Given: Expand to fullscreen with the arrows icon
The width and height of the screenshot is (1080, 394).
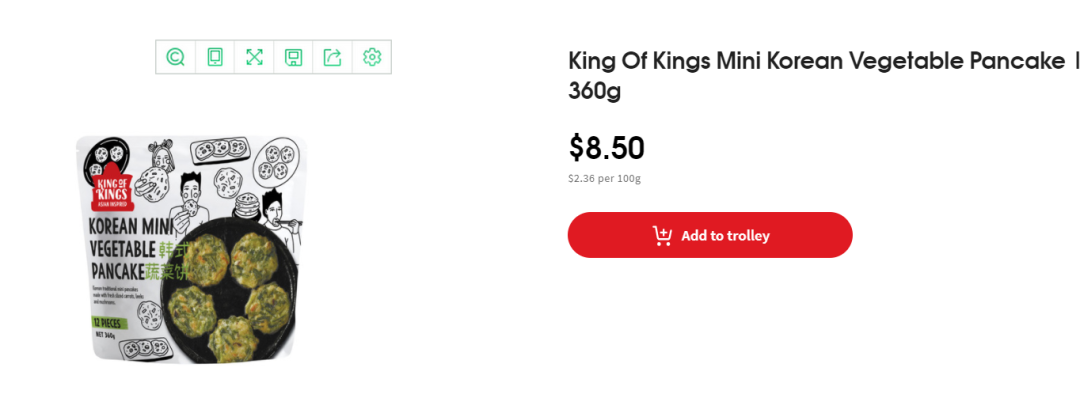Looking at the screenshot, I should 254,57.
